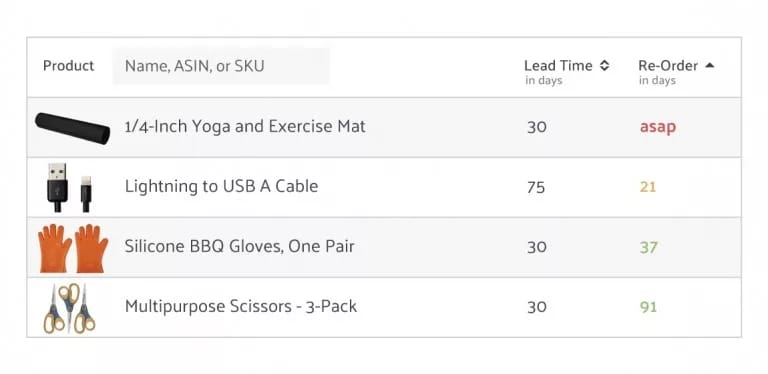Screen dimensions: 768x374
Task: Open the scissors 3-pack thumbnail
Action: click(x=69, y=308)
